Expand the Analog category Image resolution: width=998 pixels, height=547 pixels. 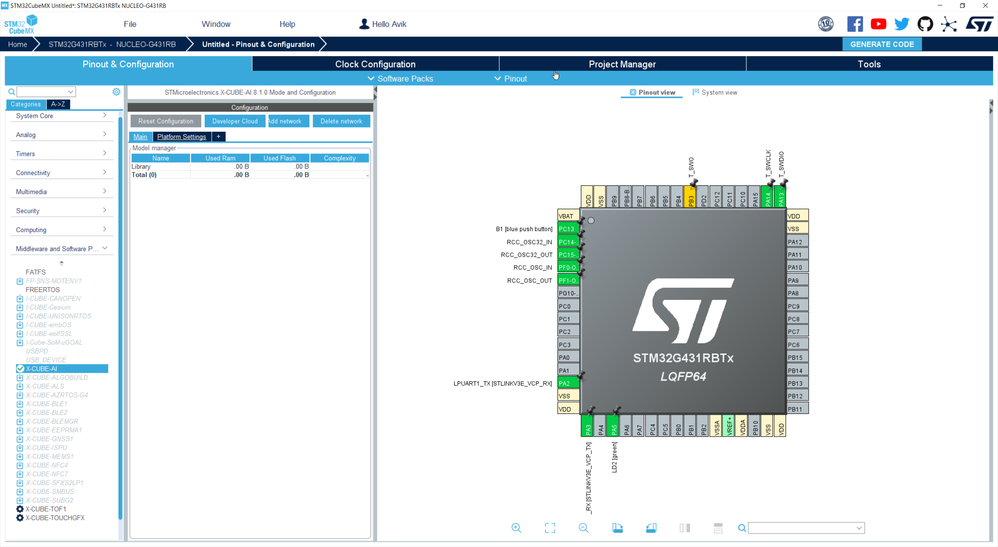61,134
